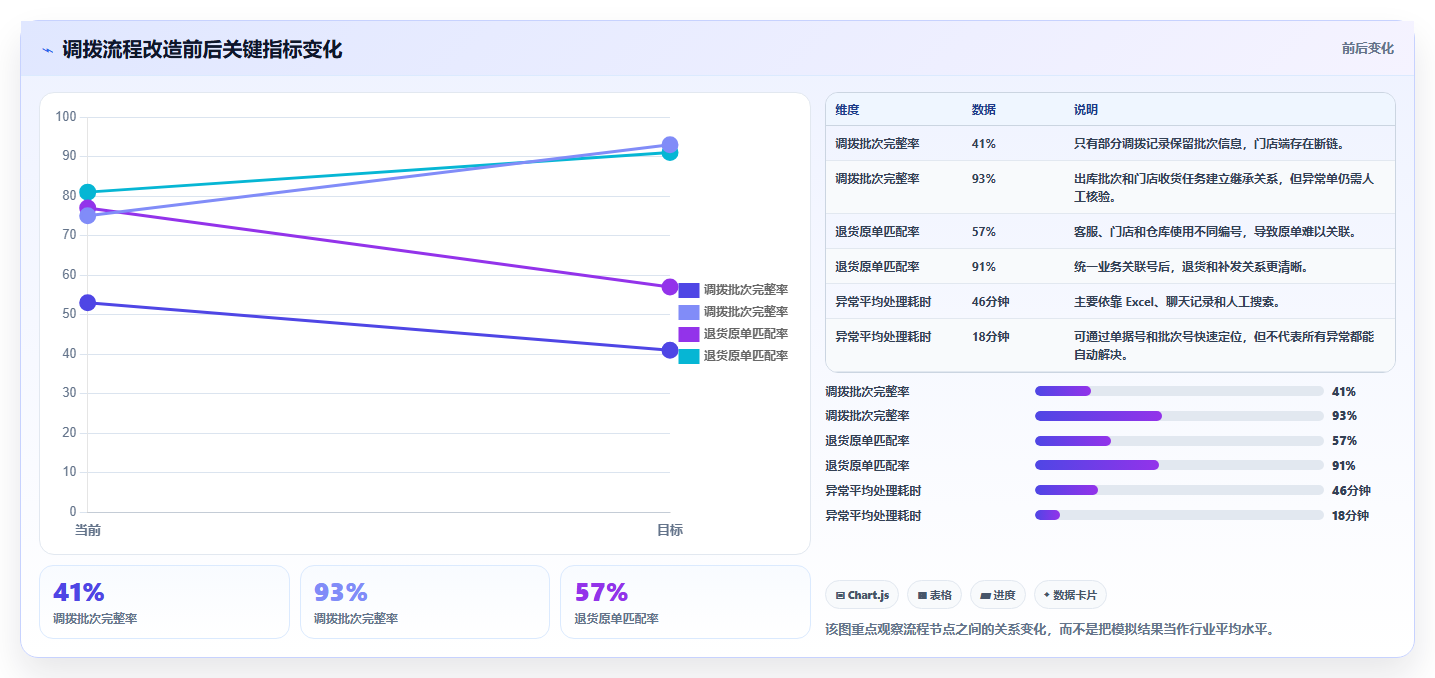Viewport: 1435px width, 678px height.
Task: Toggle the light blue 调拨批次完整率 legend entry
Action: [x=733, y=312]
